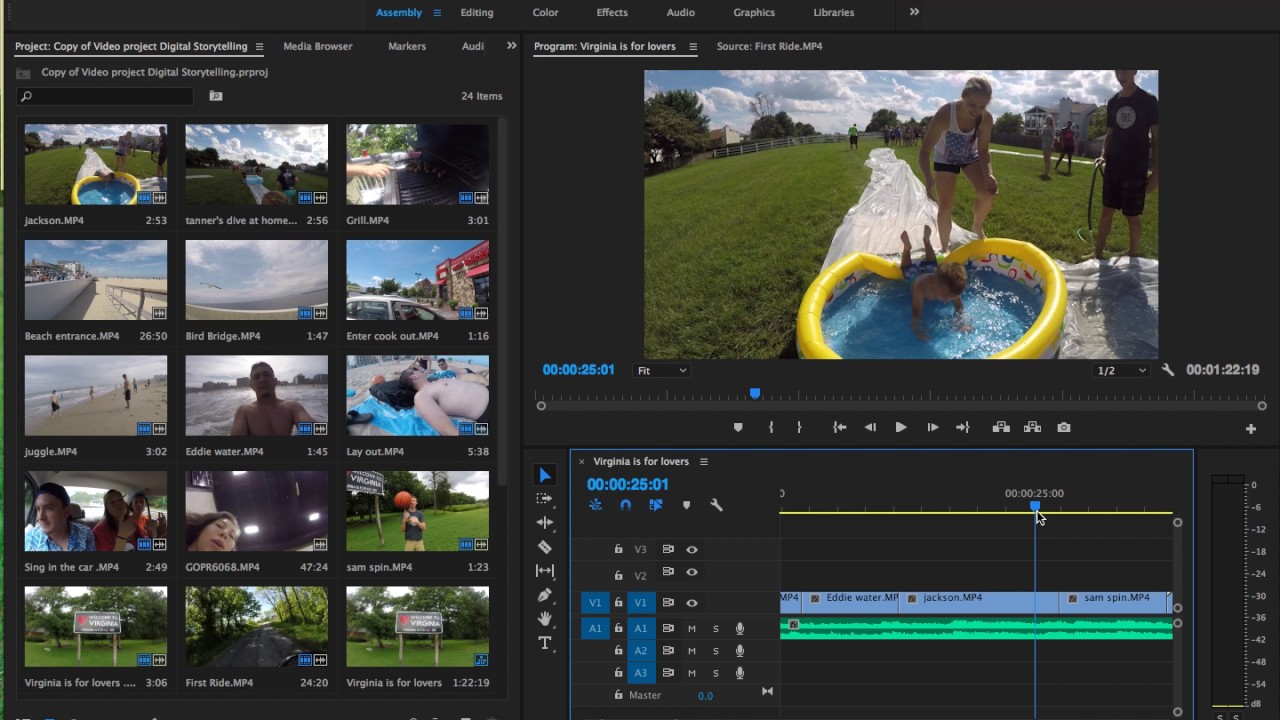Add a marker in Program monitor

pyautogui.click(x=738, y=427)
